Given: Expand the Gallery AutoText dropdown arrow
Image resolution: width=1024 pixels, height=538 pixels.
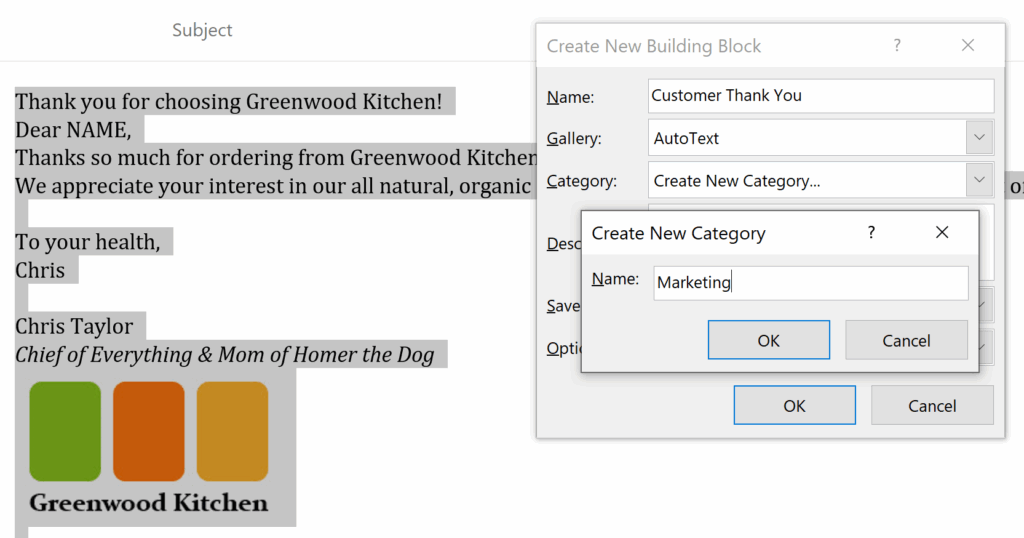Looking at the screenshot, I should [980, 138].
